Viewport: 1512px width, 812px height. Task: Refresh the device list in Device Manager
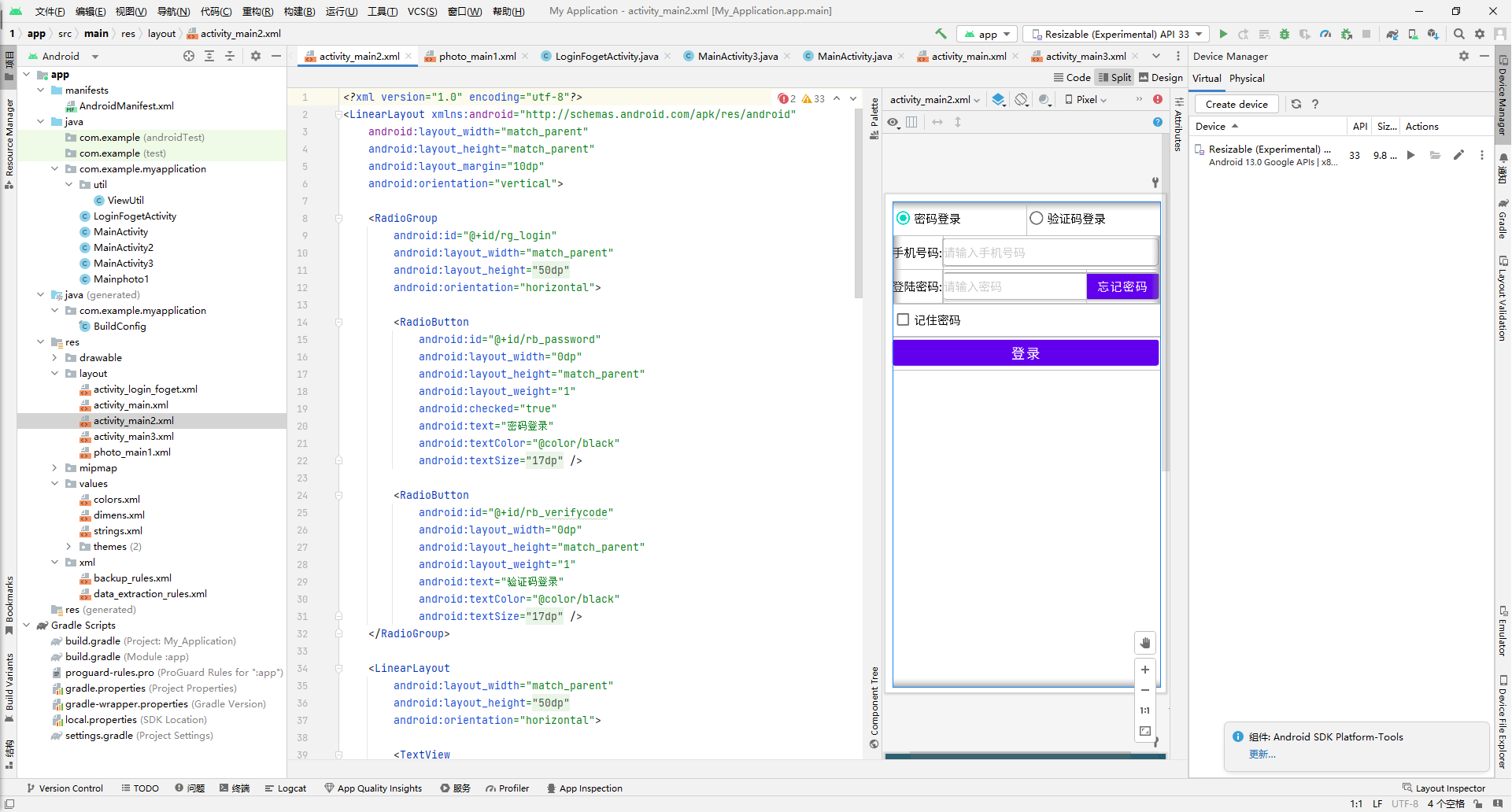click(1296, 104)
